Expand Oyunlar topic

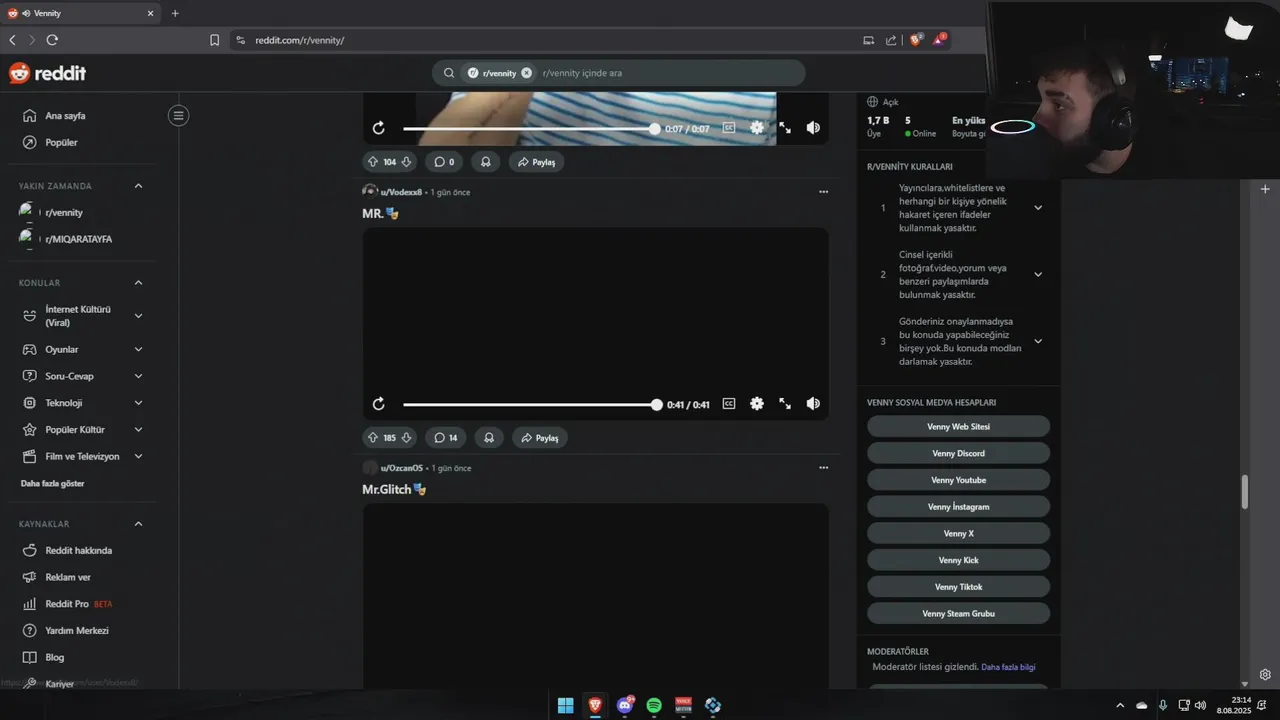tap(138, 350)
